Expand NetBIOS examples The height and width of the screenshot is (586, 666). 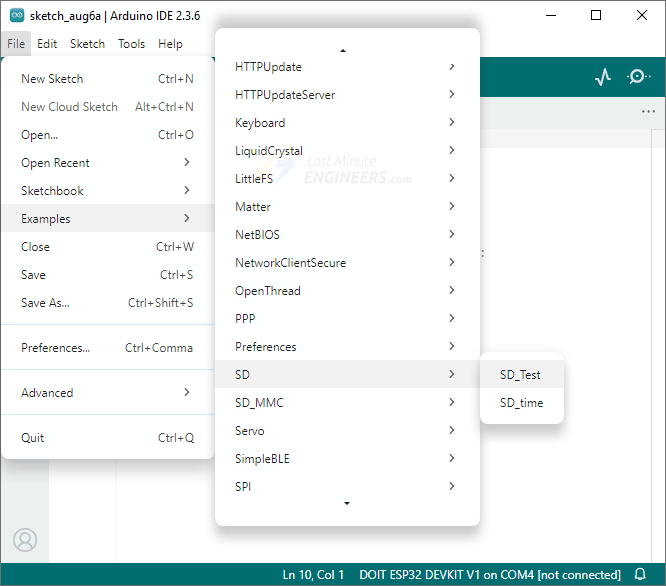347,235
